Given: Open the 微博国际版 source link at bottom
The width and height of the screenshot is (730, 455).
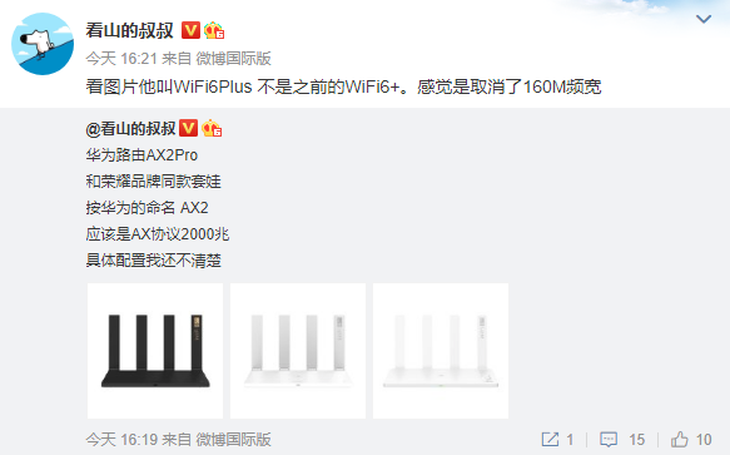Looking at the screenshot, I should pyautogui.click(x=233, y=439).
